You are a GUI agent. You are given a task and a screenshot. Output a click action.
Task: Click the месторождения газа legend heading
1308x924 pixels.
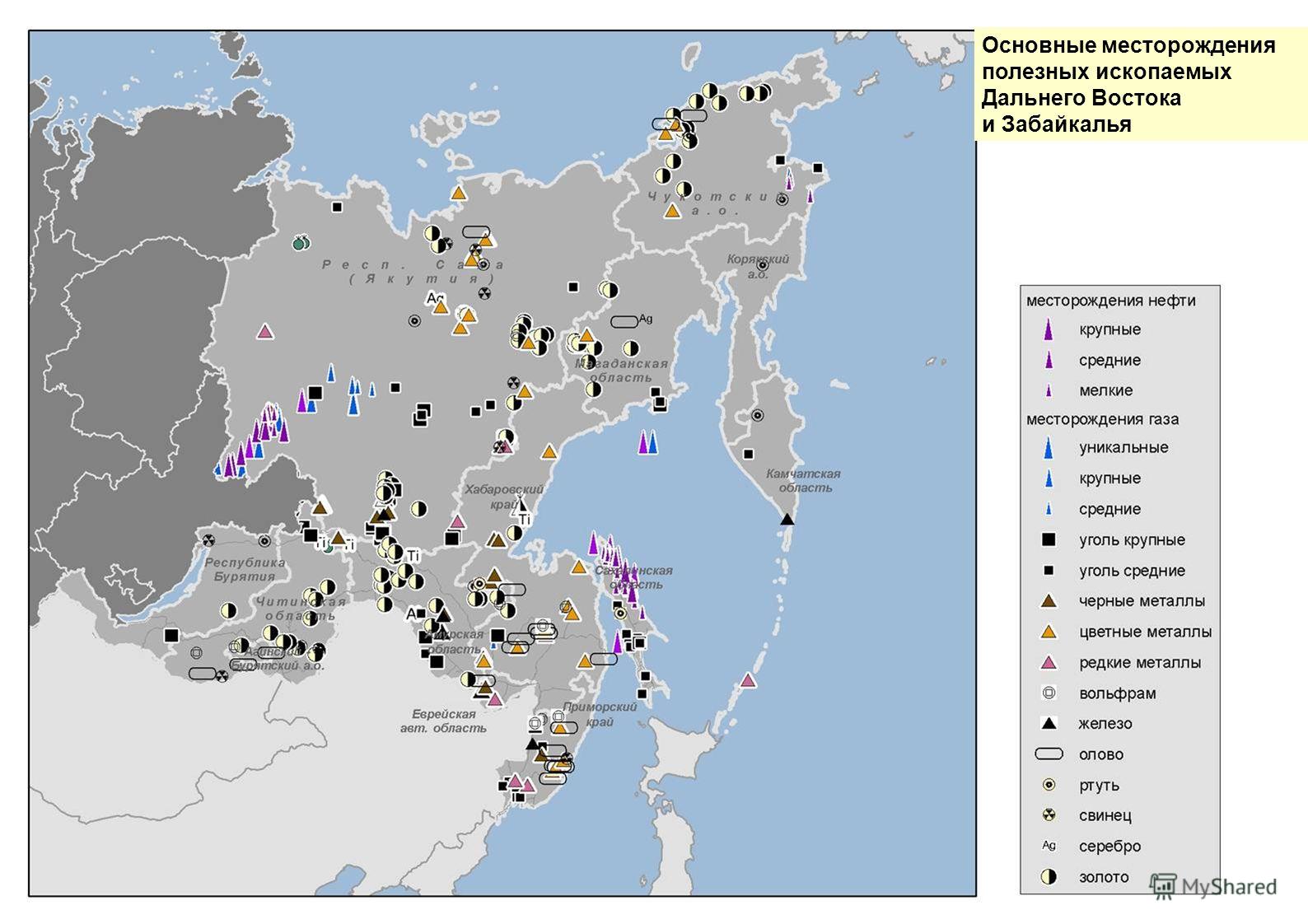[1102, 419]
